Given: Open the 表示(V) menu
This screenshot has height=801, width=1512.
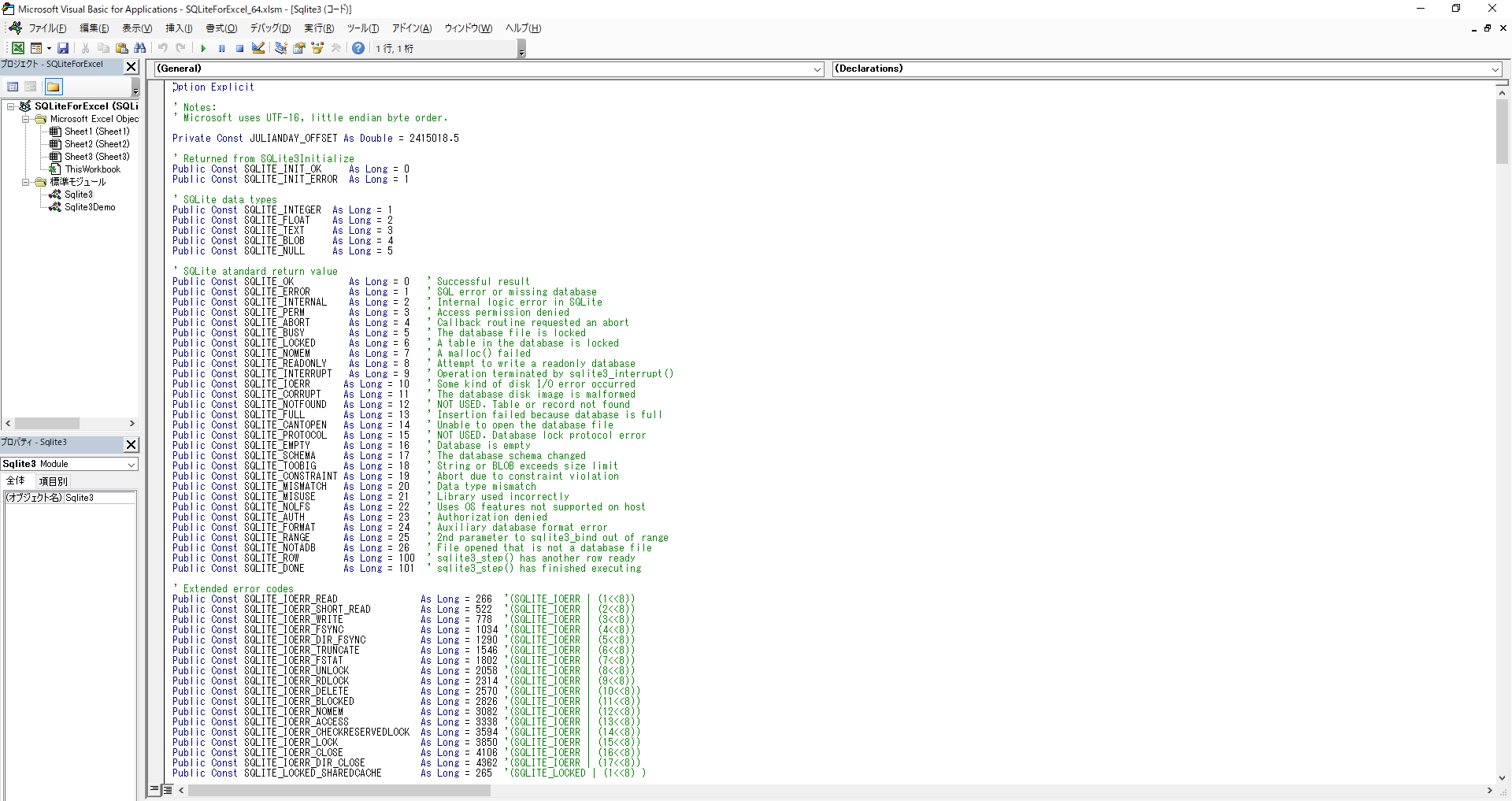Looking at the screenshot, I should [137, 28].
